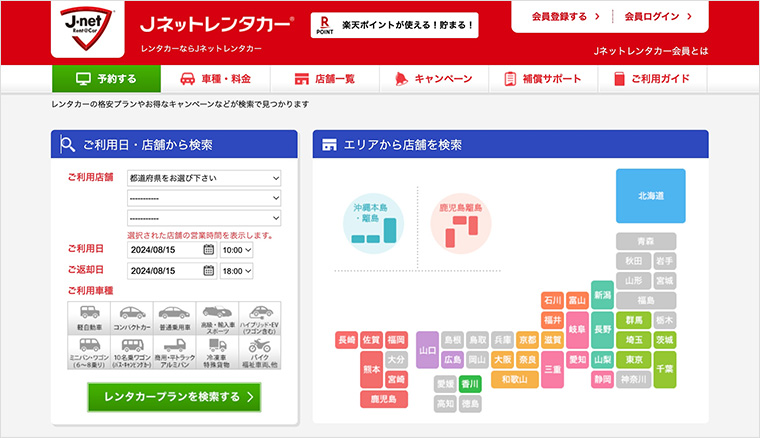Select 千葉 on the area map
This screenshot has height=438, width=760.
coord(665,369)
